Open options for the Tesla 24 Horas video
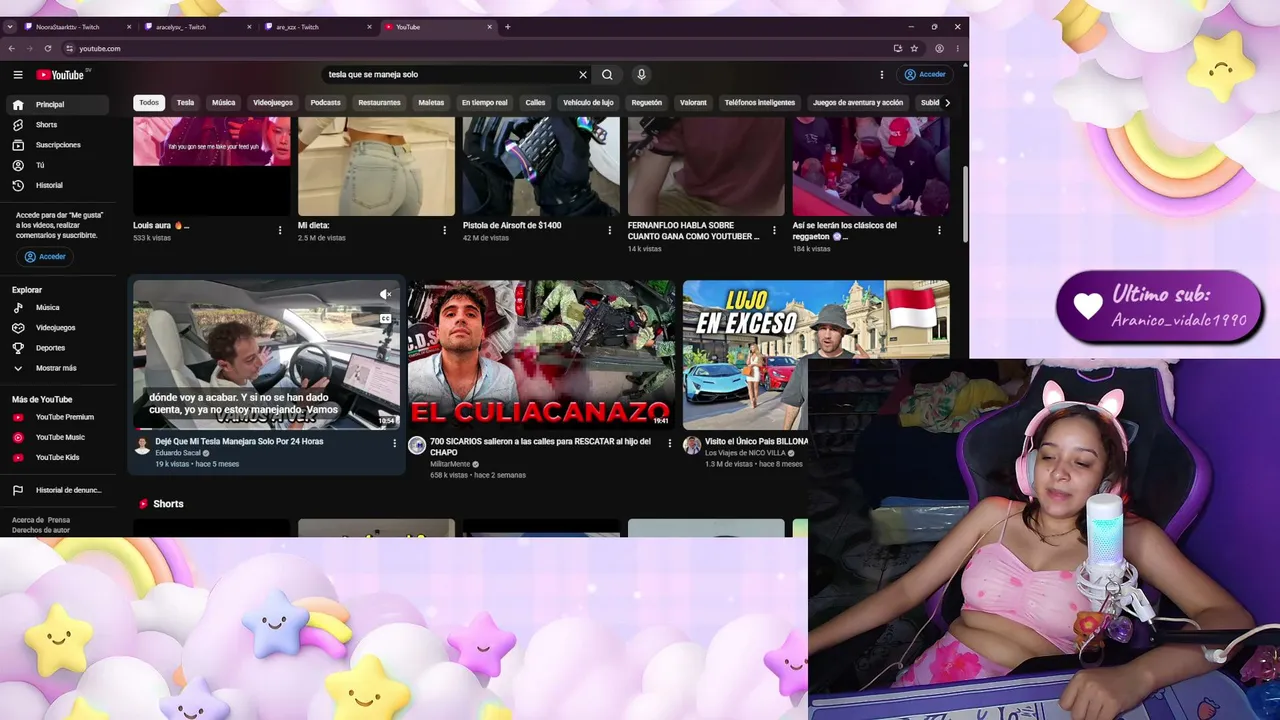The height and width of the screenshot is (720, 1280). tap(394, 443)
